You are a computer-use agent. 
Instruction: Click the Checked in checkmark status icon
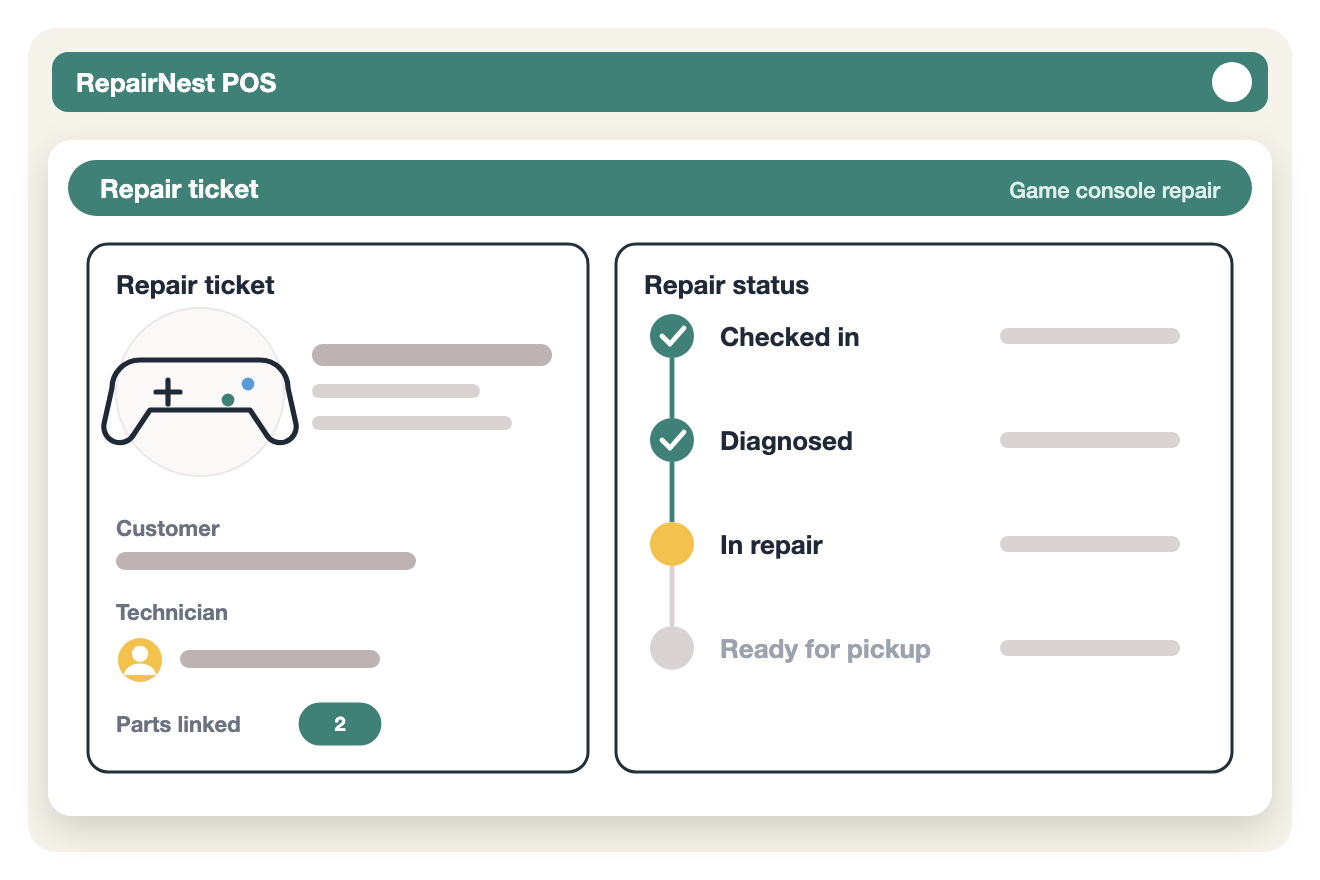[672, 337]
